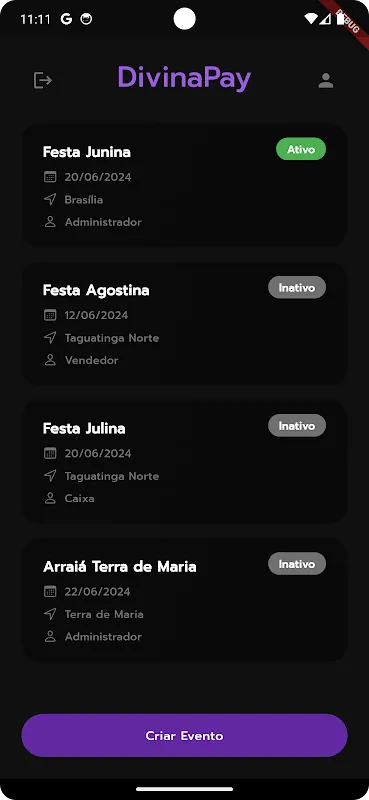Click the person icon next to Vendedor
The width and height of the screenshot is (369, 800).
50,360
